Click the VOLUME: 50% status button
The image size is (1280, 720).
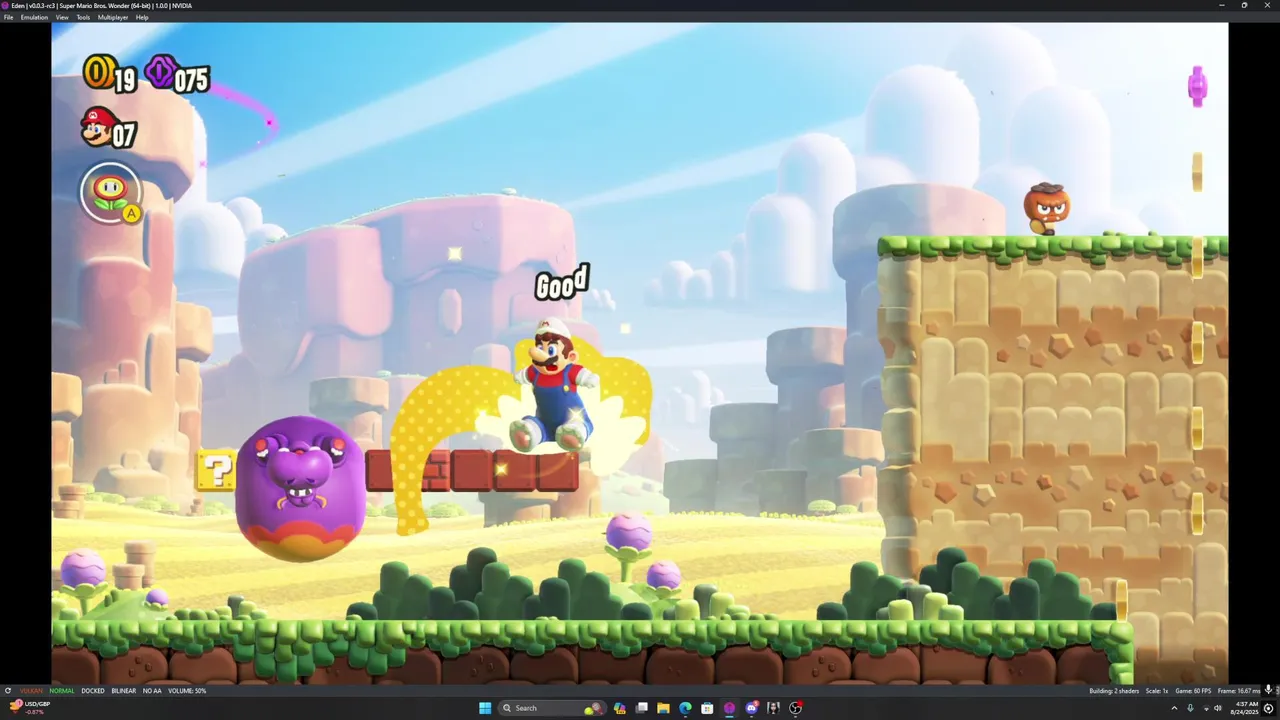coord(187,691)
